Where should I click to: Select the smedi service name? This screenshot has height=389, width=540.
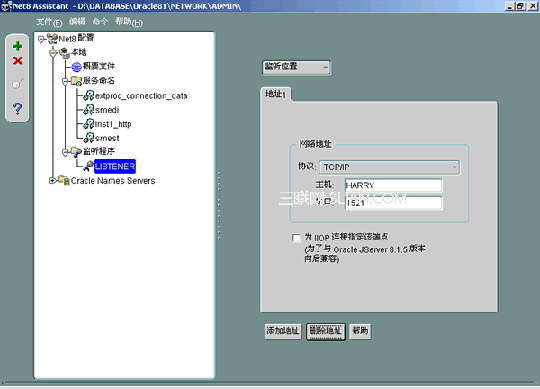107,110
